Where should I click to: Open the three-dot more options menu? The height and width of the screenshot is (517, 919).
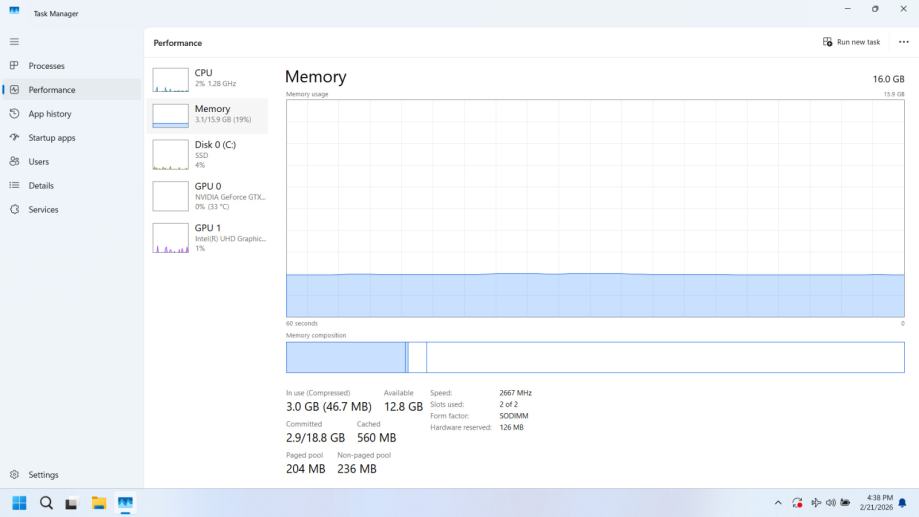[x=904, y=42]
